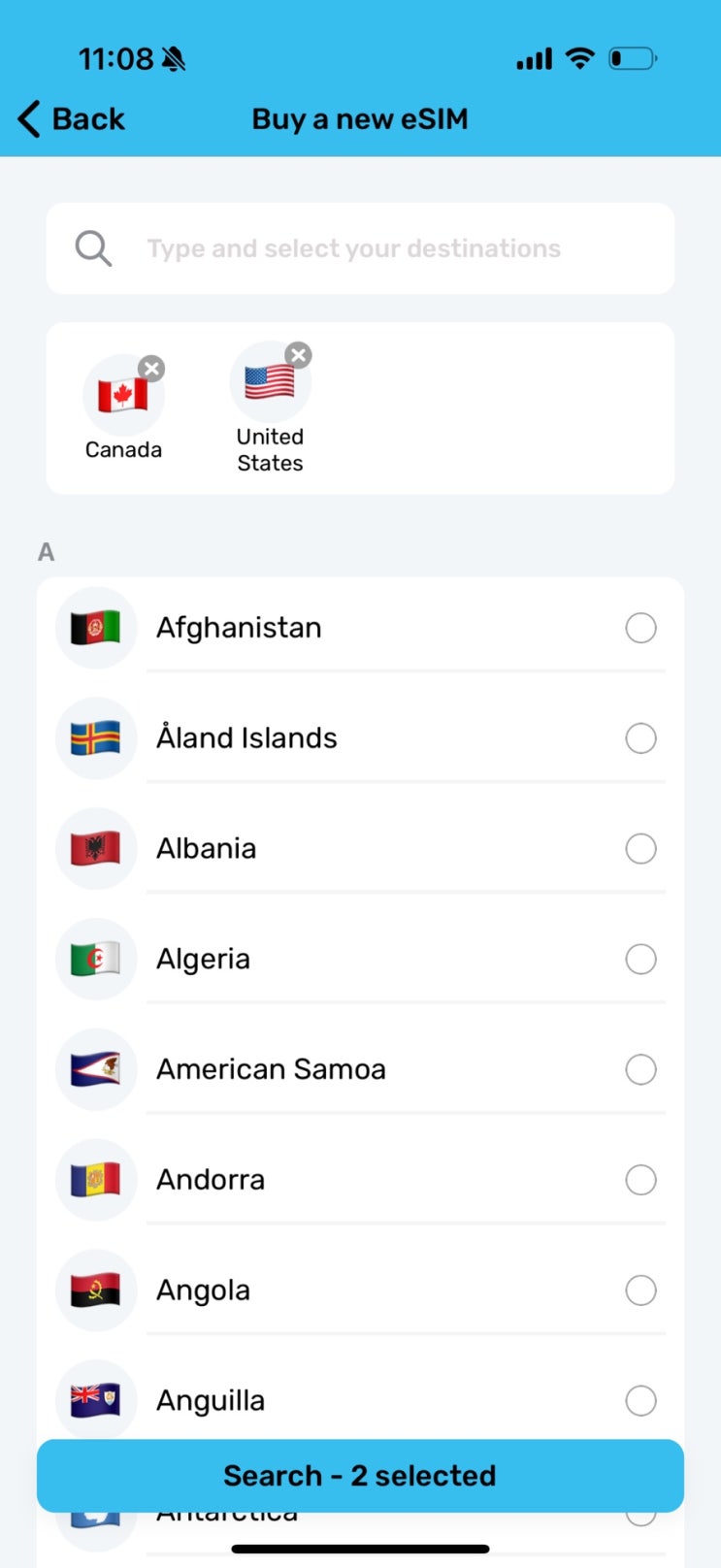
Task: Tap the Albania flag icon
Action: point(96,849)
